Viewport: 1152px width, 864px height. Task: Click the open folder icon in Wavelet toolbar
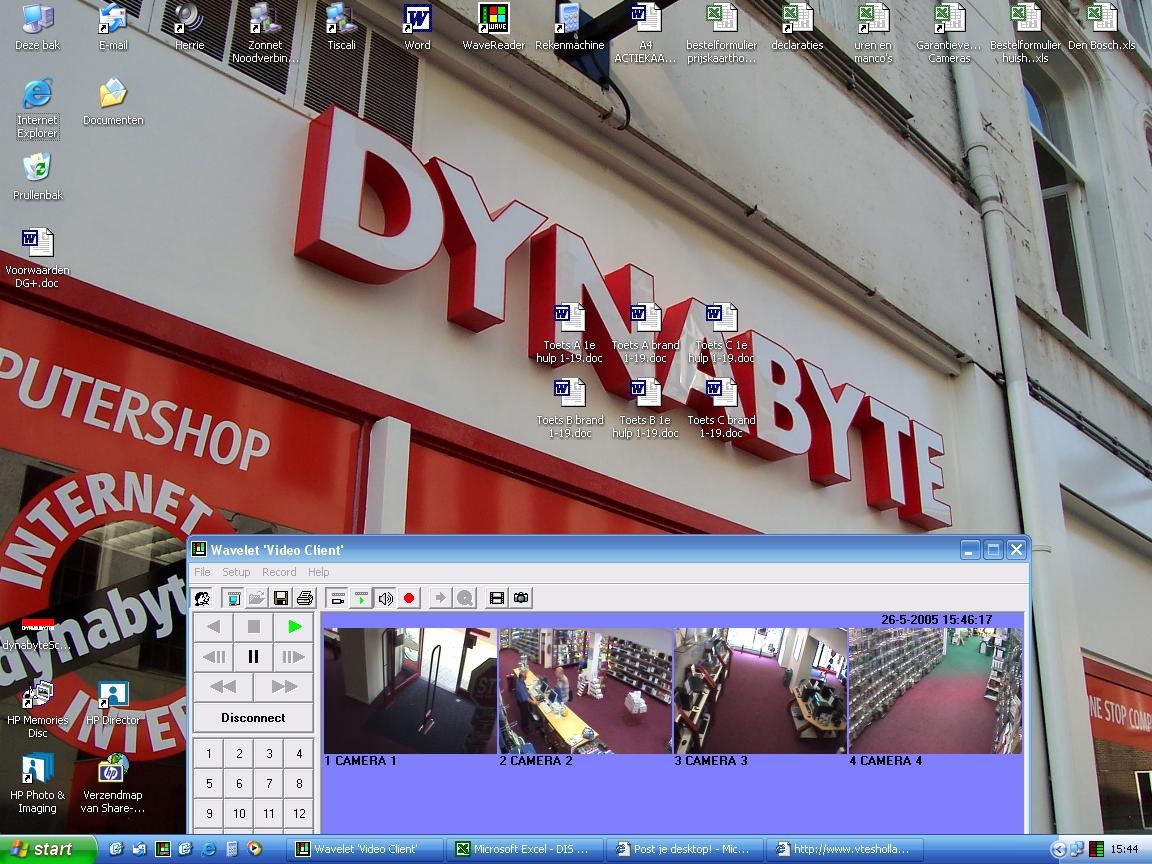pos(256,598)
